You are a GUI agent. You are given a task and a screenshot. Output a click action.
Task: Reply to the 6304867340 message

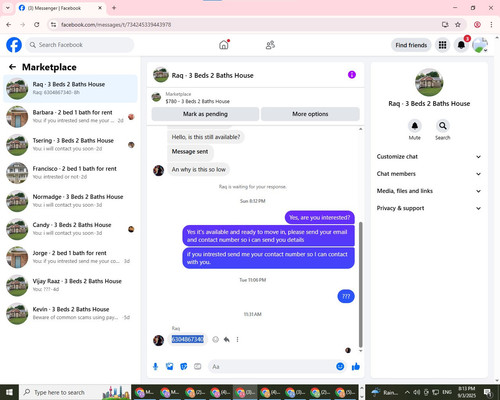pos(227,339)
